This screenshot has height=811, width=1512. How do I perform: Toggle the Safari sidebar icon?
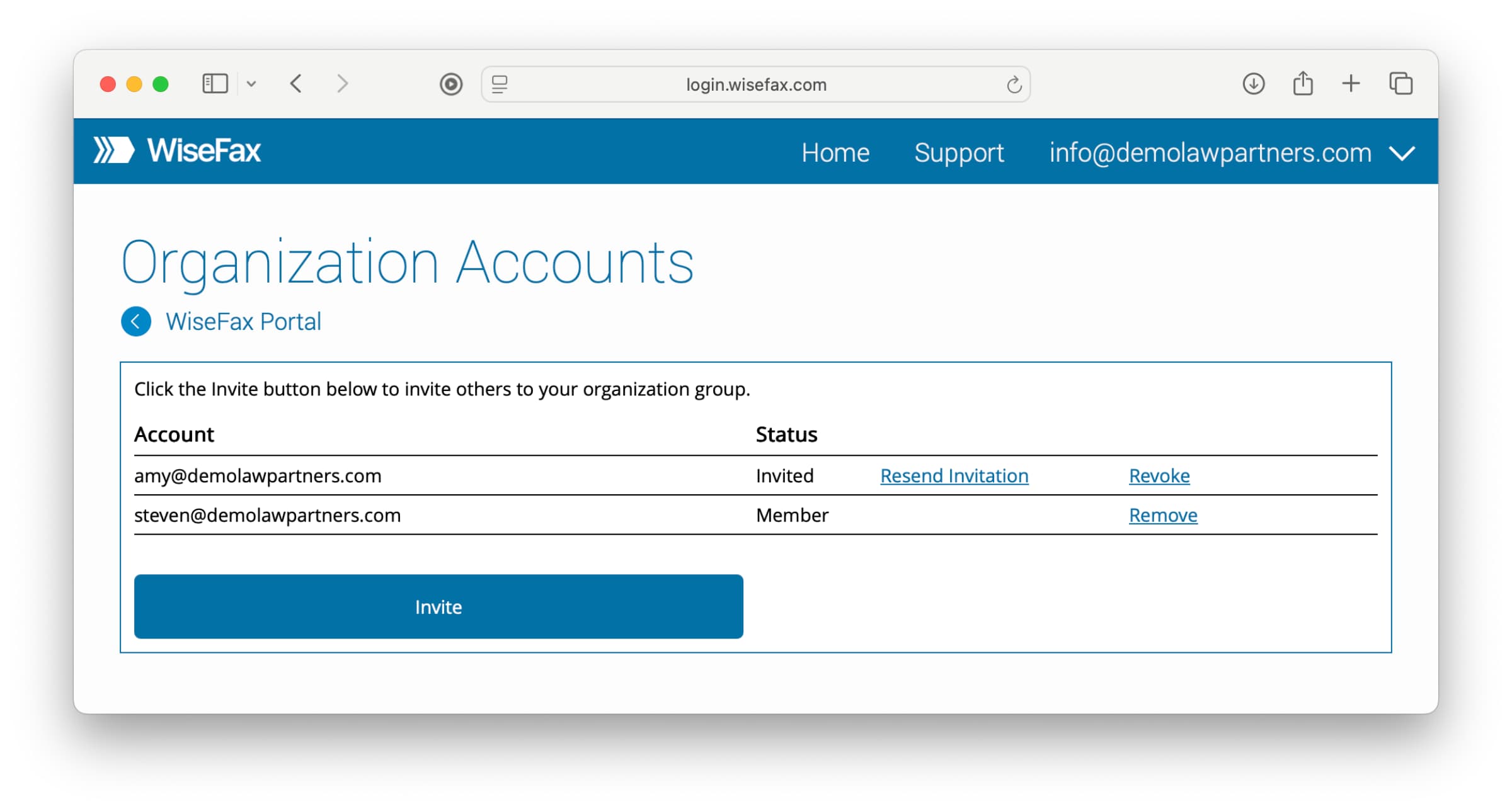point(215,84)
